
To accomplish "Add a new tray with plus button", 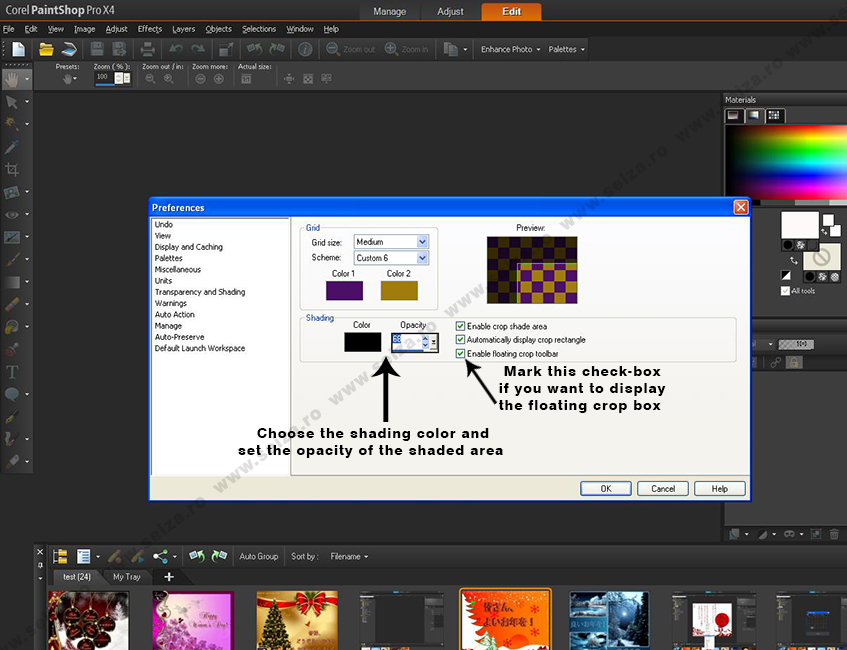I will pyautogui.click(x=169, y=577).
